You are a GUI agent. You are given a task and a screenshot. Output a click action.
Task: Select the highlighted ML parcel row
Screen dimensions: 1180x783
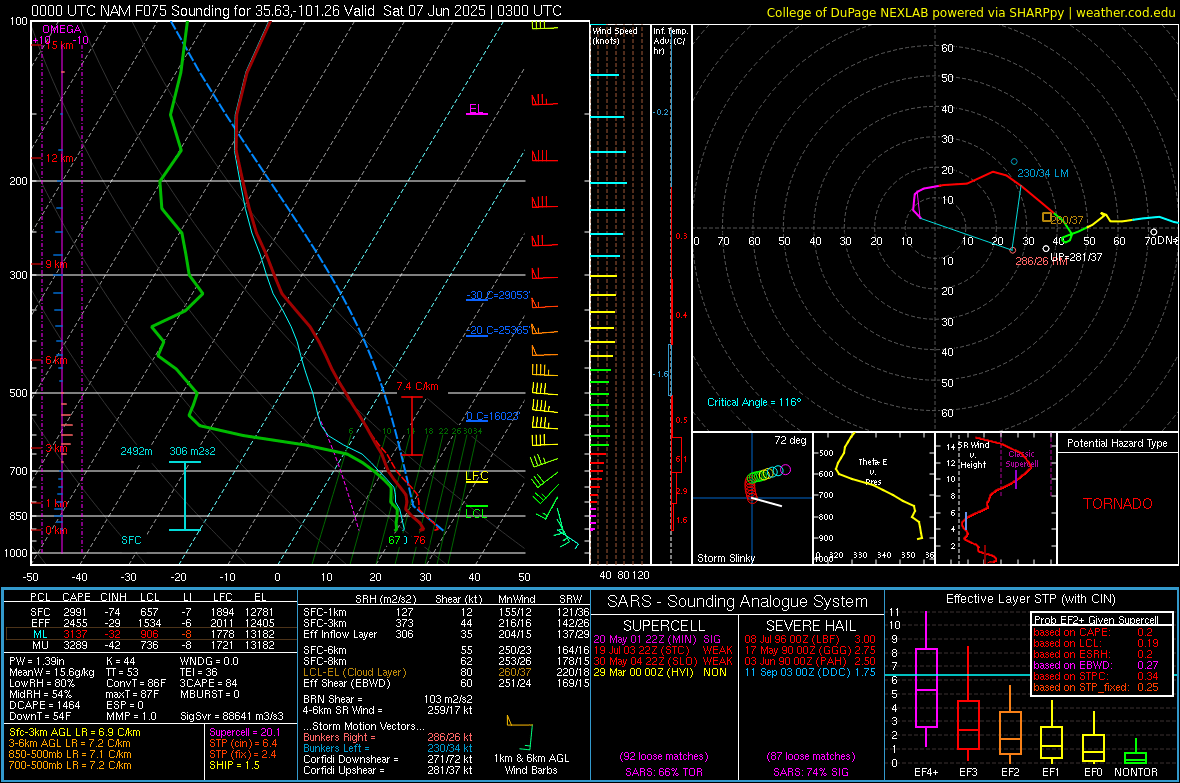(151, 634)
